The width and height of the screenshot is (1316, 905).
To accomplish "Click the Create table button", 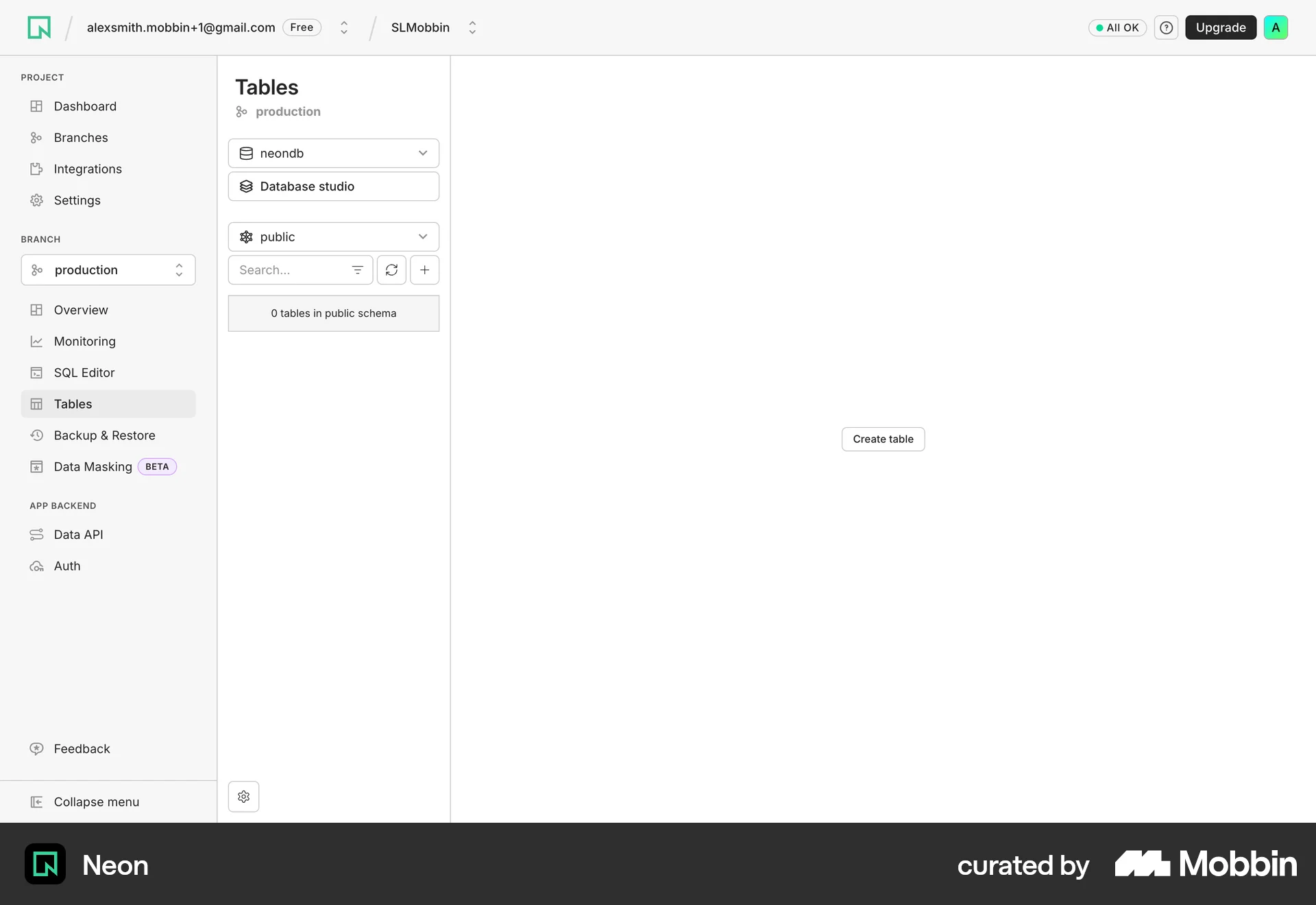I will [883, 439].
